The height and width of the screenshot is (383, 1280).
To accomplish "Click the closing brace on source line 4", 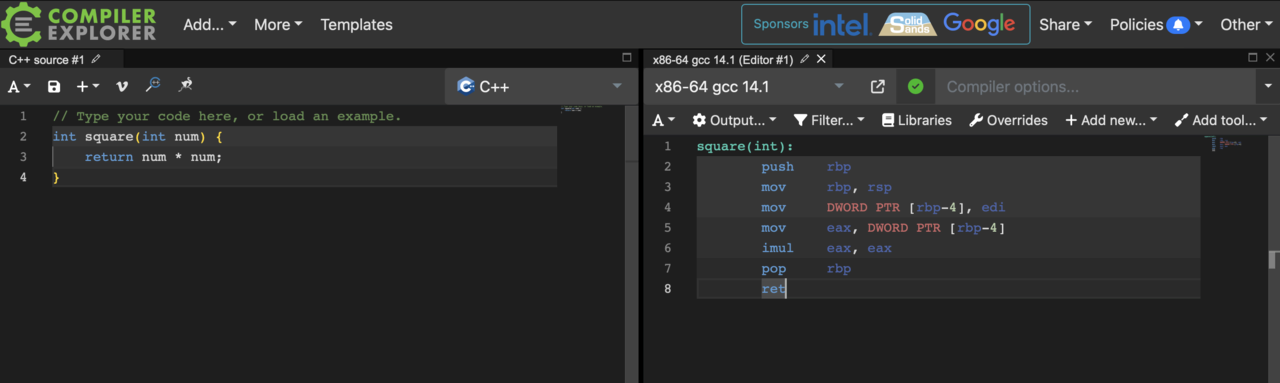I will 56,178.
